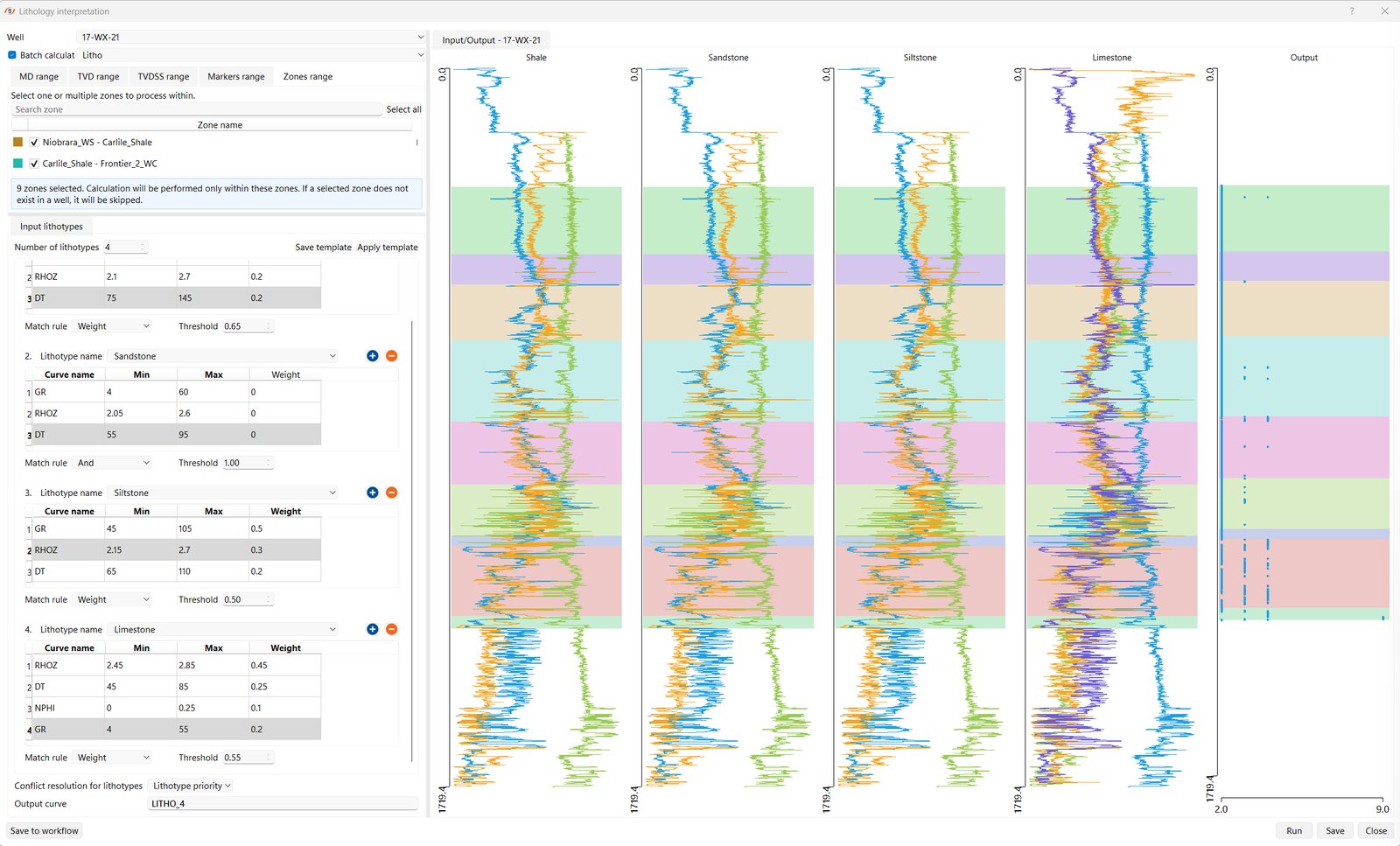The width and height of the screenshot is (1400, 846).
Task: Open the Litho batch calculation dropdown
Action: 251,55
